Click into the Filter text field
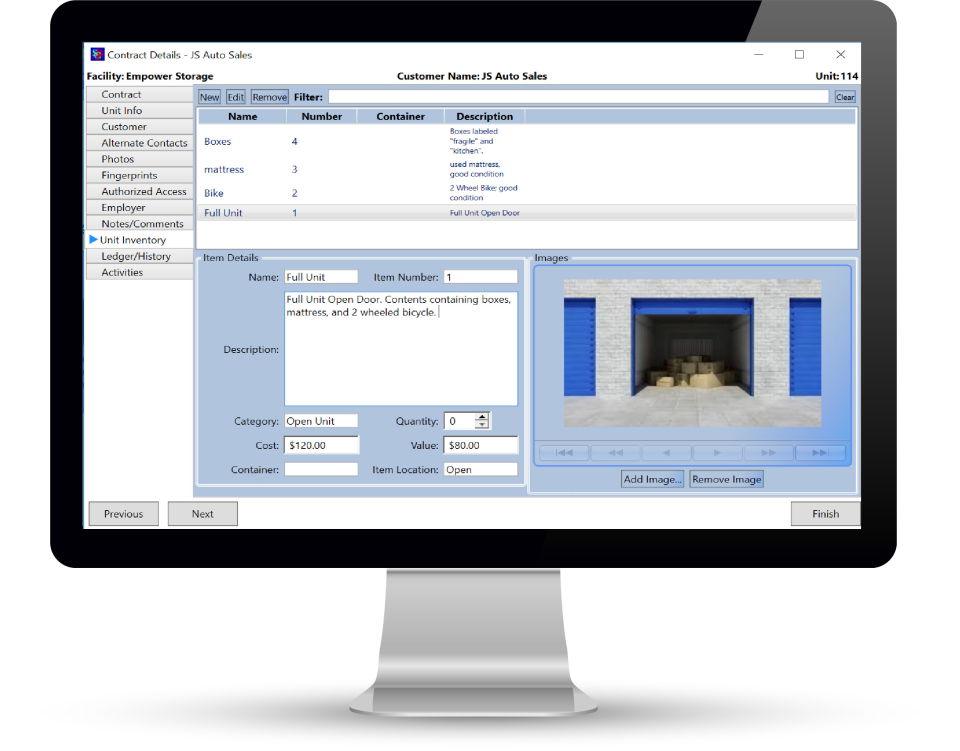This screenshot has height=751, width=960. 578,97
